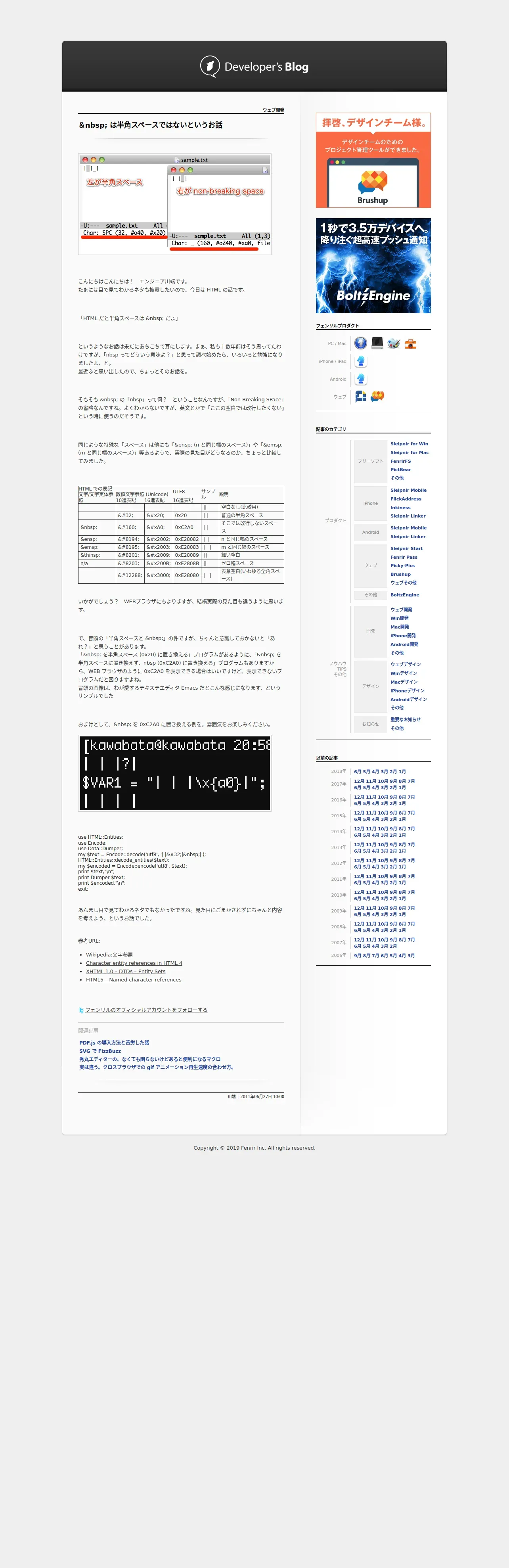Click the Copyright © 2019 Fenrir Inc. footer text
Viewport: 509px width, 1568px height.
click(x=254, y=1147)
